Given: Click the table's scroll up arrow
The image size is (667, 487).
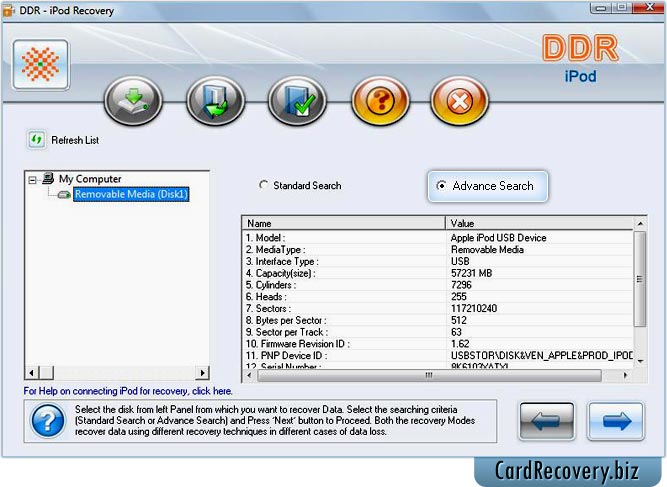Looking at the screenshot, I should [x=640, y=223].
